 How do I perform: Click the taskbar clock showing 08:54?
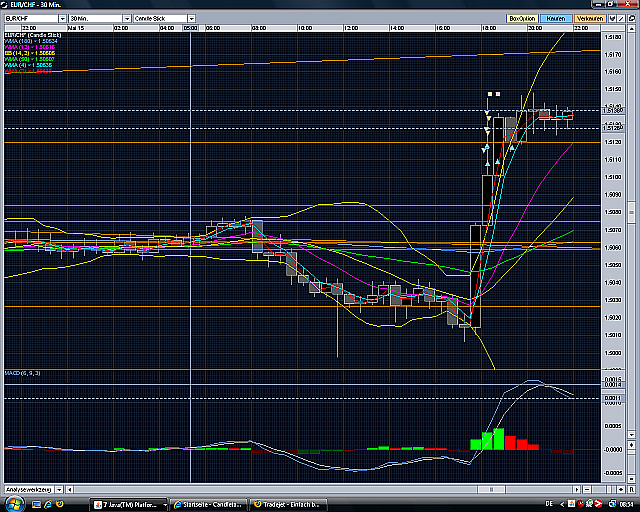tap(625, 503)
